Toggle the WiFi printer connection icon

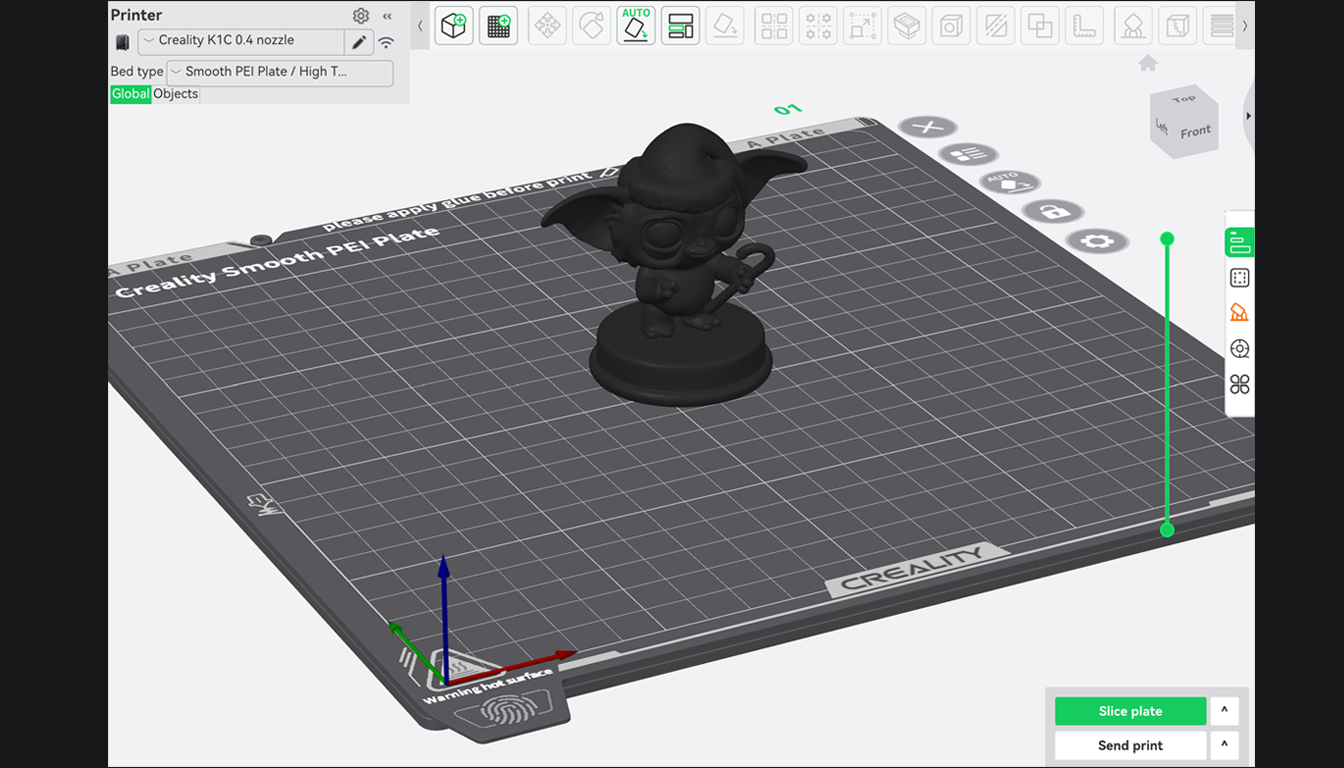tap(386, 42)
